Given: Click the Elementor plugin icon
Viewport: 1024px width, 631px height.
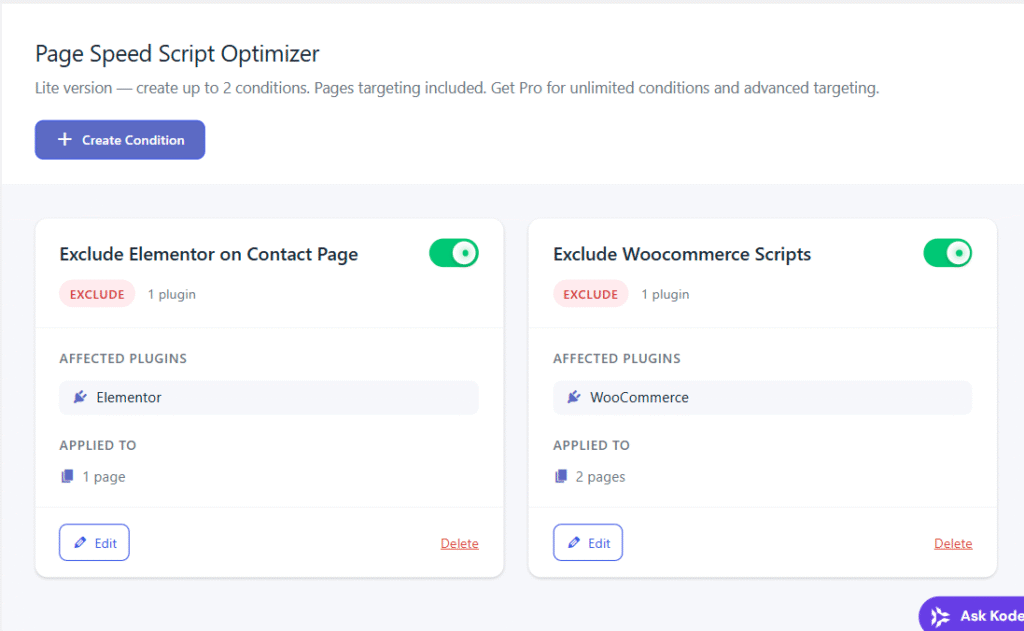Looking at the screenshot, I should point(80,397).
